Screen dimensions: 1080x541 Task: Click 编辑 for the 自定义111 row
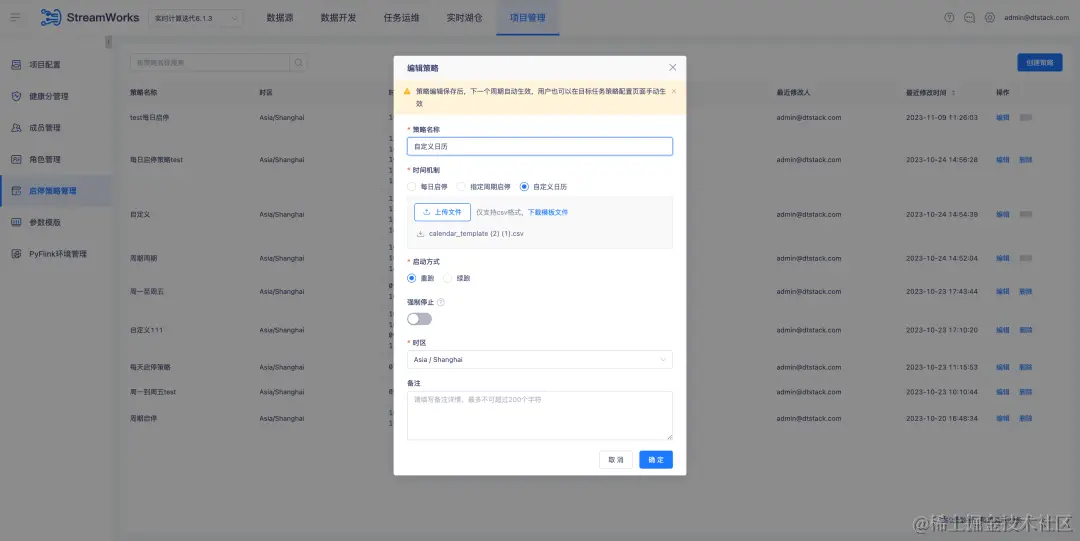point(1003,330)
